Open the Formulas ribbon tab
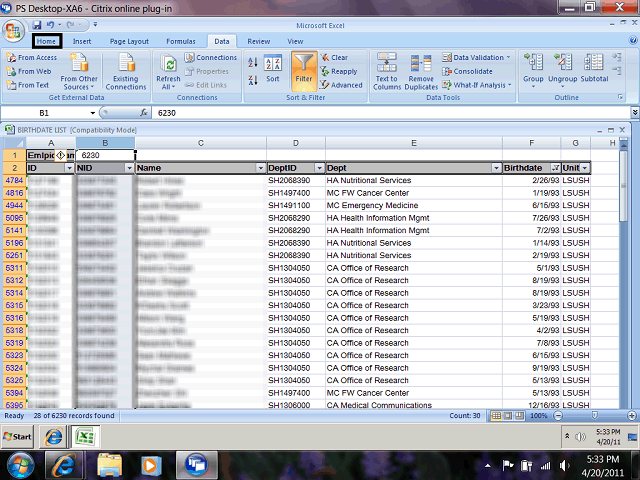640x480 pixels. pos(180,41)
